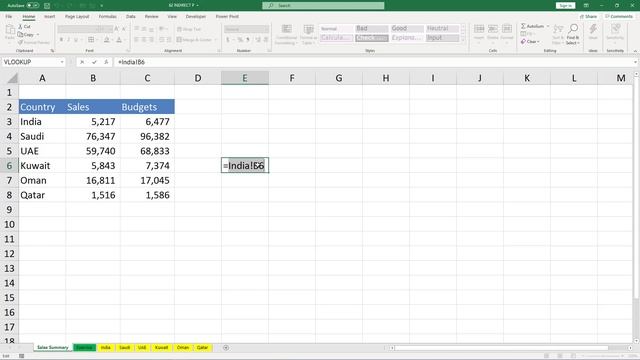Add new sheet with plus icon
The width and height of the screenshot is (640, 360).
coord(226,348)
